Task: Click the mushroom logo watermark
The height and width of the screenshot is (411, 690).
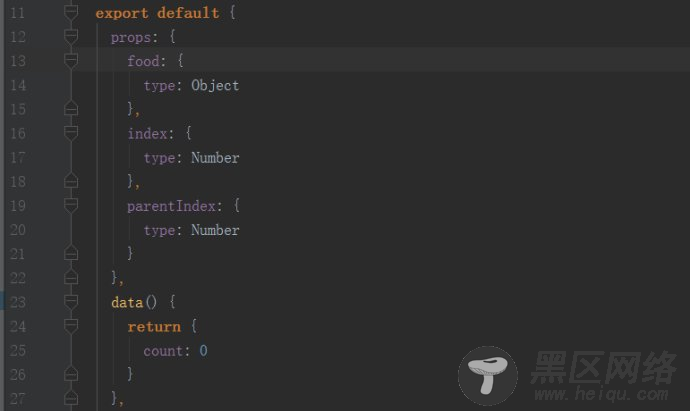Action: click(x=488, y=375)
